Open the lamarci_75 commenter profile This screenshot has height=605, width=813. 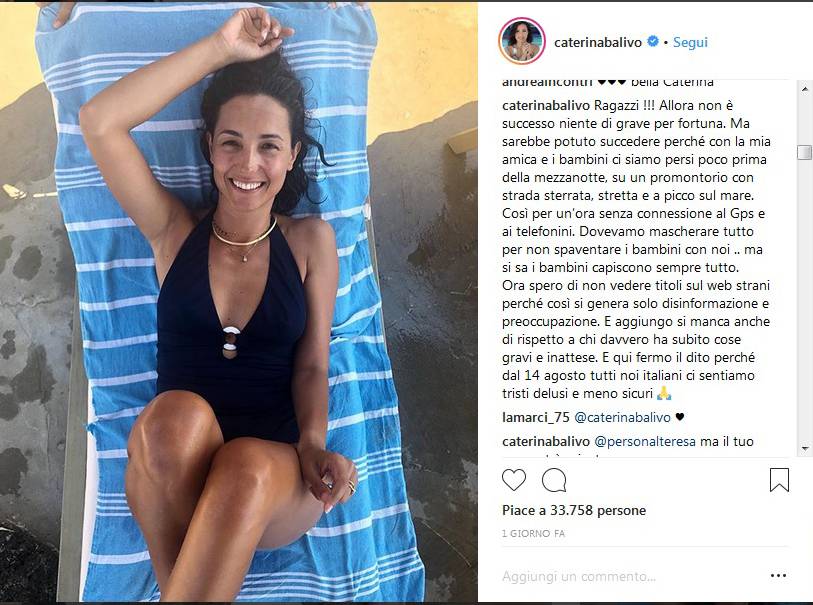coord(536,417)
